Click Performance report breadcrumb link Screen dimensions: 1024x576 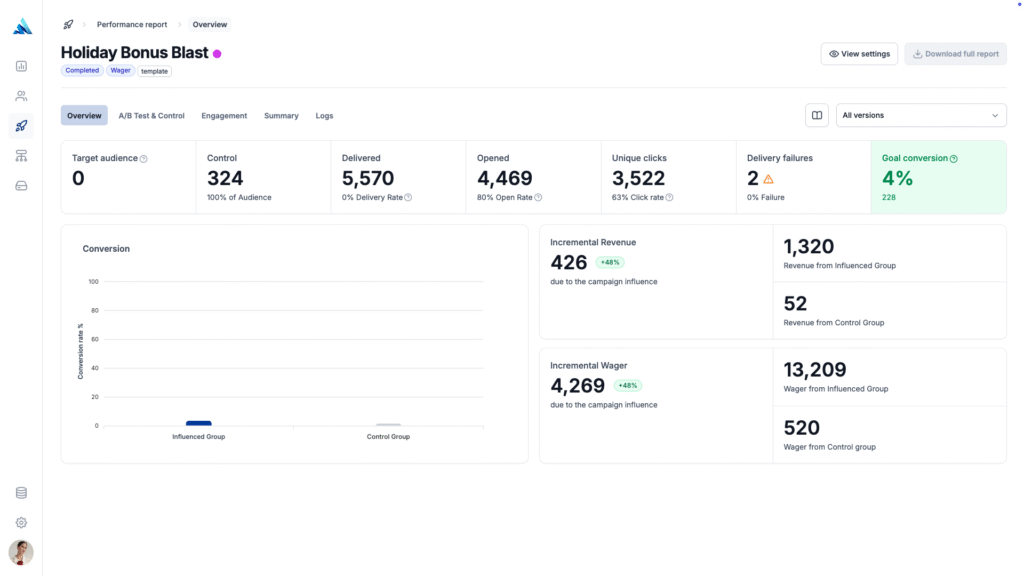pyautogui.click(x=132, y=24)
